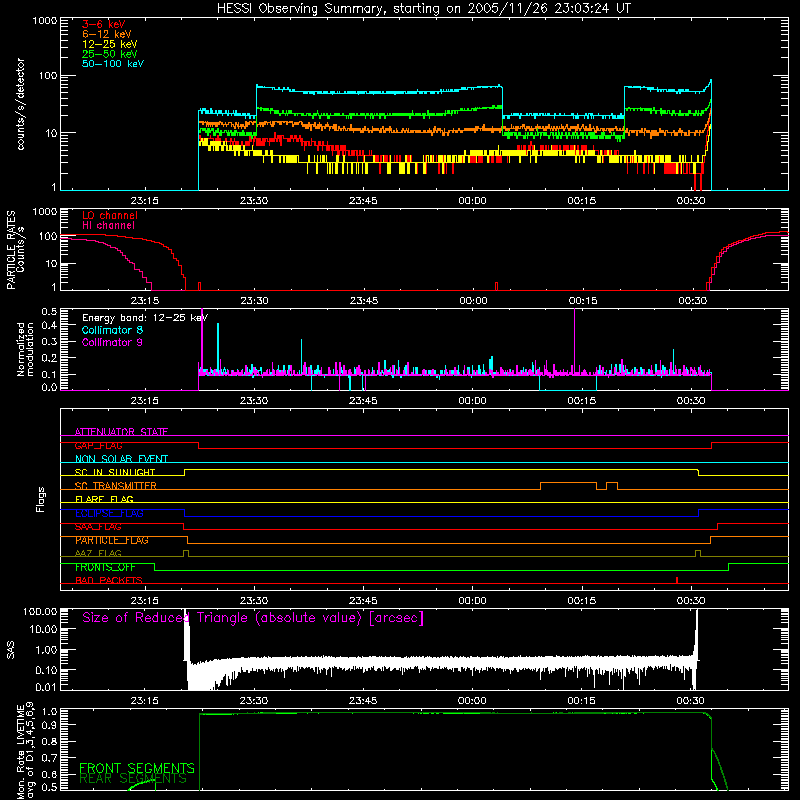Click the SC_IN_SUNLIGHT flag label

point(115,472)
